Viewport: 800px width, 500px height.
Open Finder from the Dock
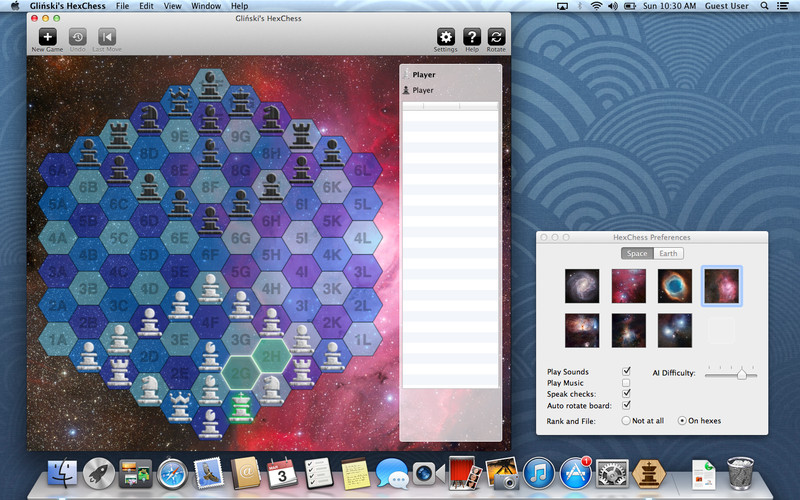click(62, 473)
